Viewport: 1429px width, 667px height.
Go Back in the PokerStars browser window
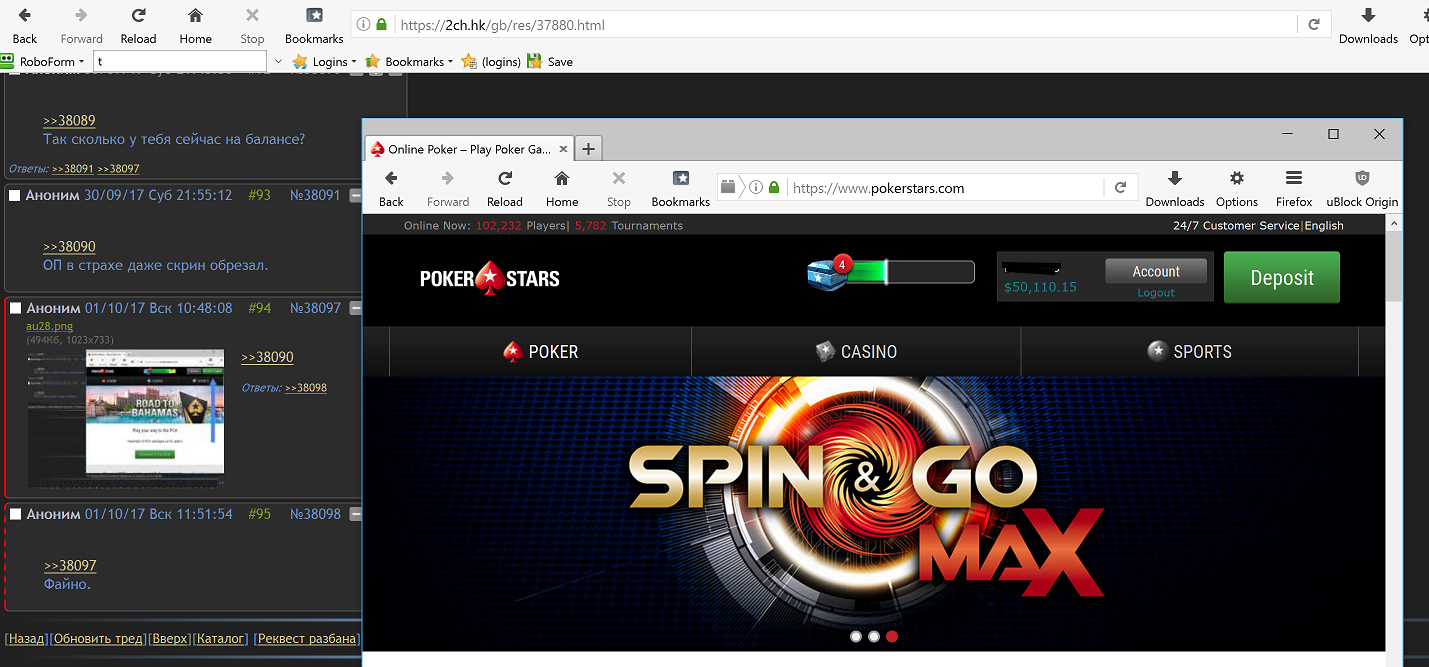[391, 188]
